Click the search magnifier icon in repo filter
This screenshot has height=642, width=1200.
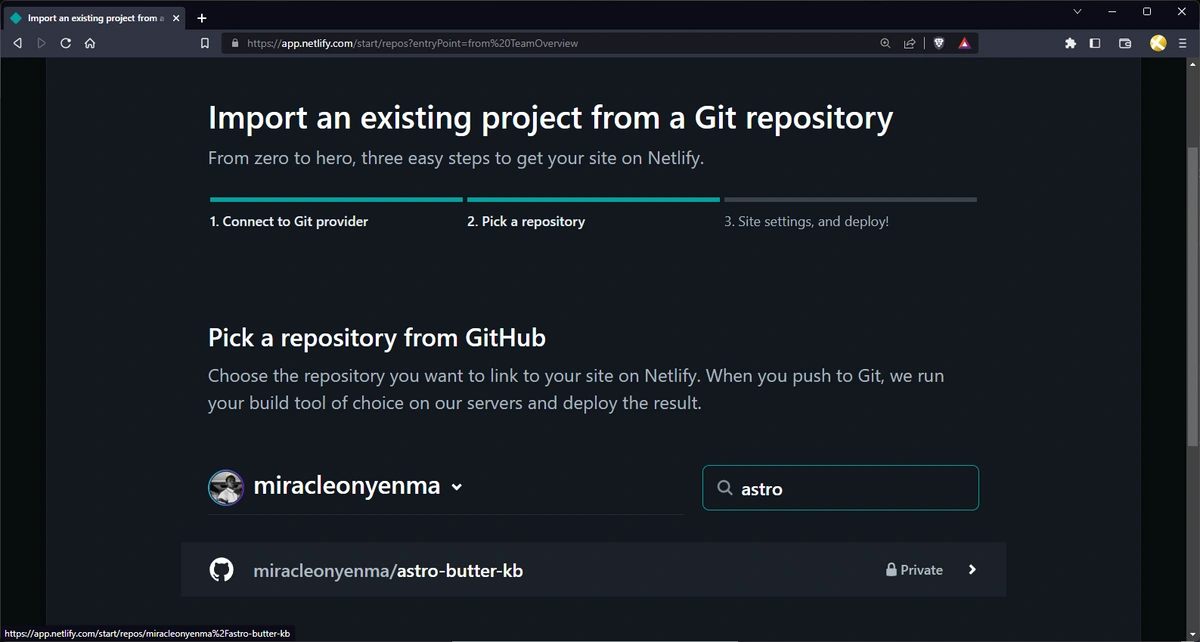pyautogui.click(x=725, y=488)
